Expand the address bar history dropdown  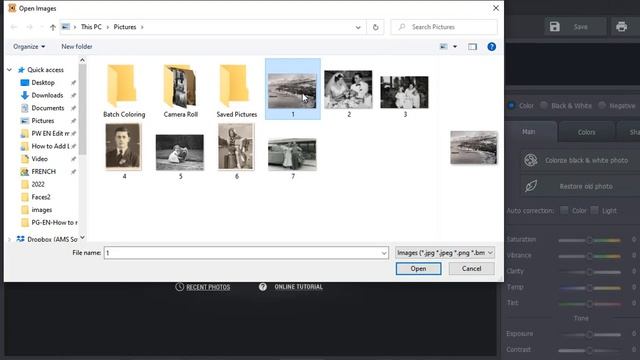358,27
